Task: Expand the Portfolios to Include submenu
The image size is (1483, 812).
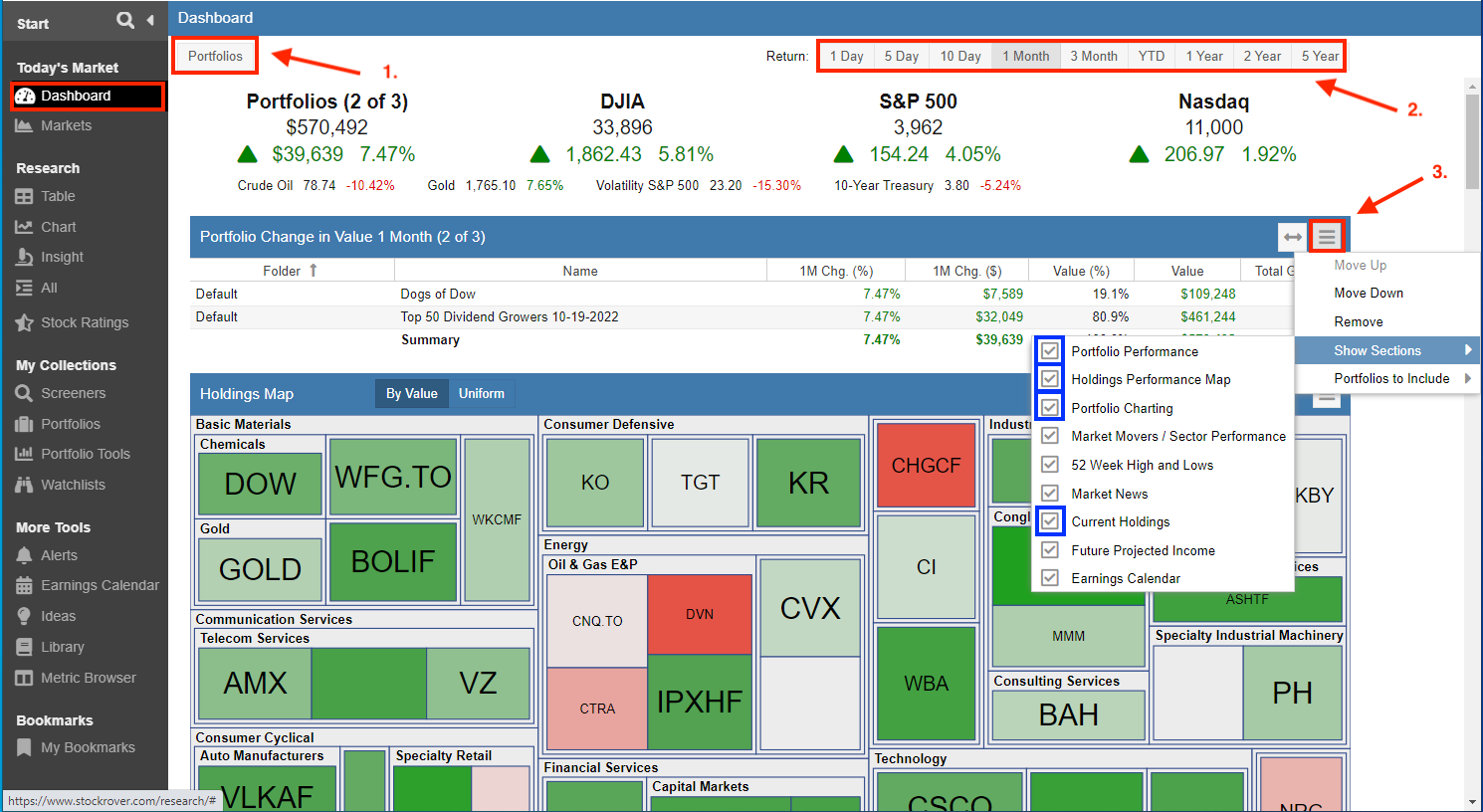Action: coord(1387,378)
